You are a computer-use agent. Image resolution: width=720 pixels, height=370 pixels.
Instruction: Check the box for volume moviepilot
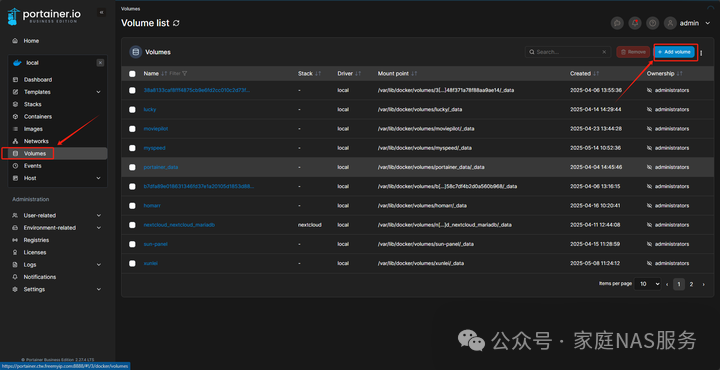(132, 129)
